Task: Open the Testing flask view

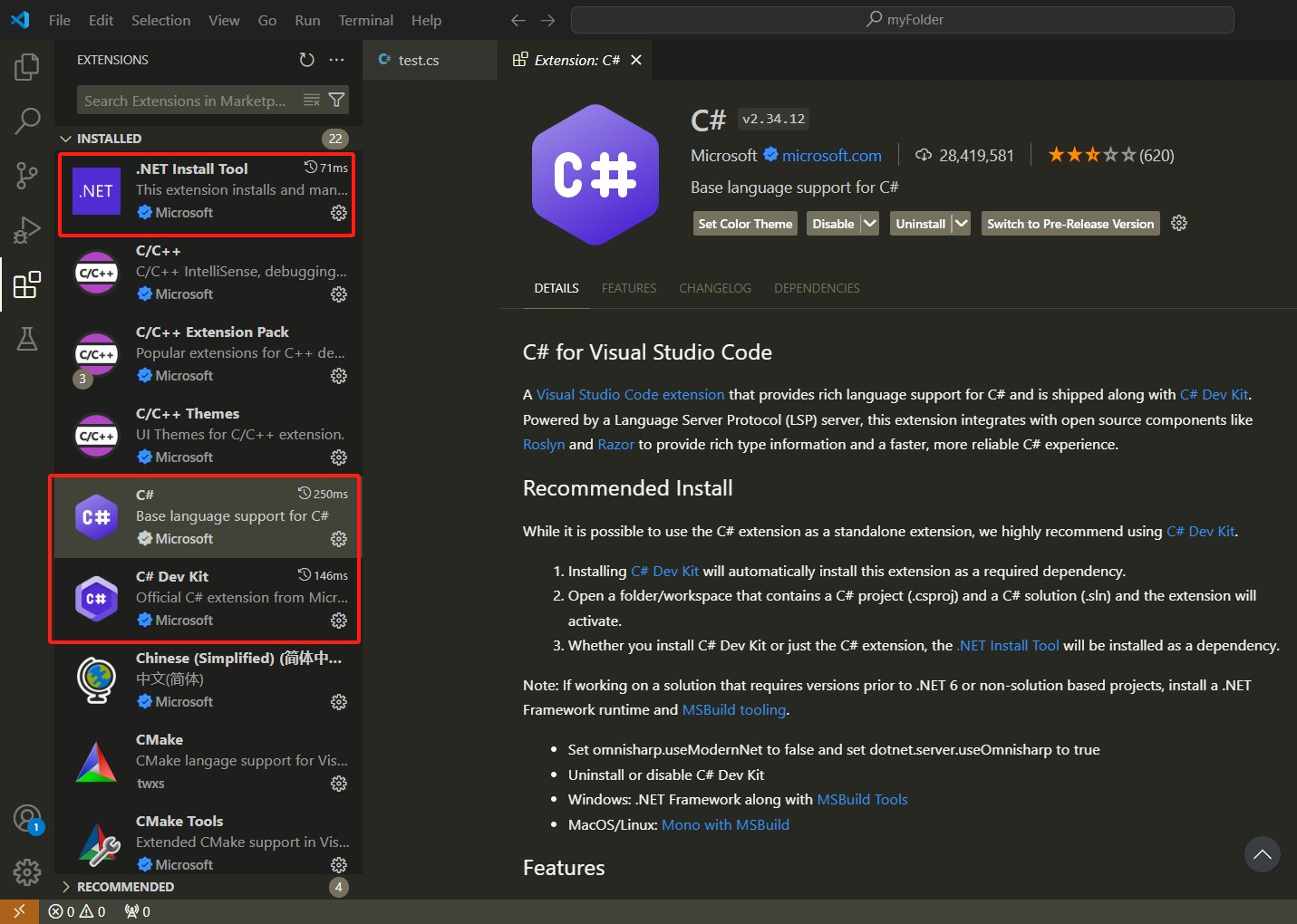Action: coord(27,339)
